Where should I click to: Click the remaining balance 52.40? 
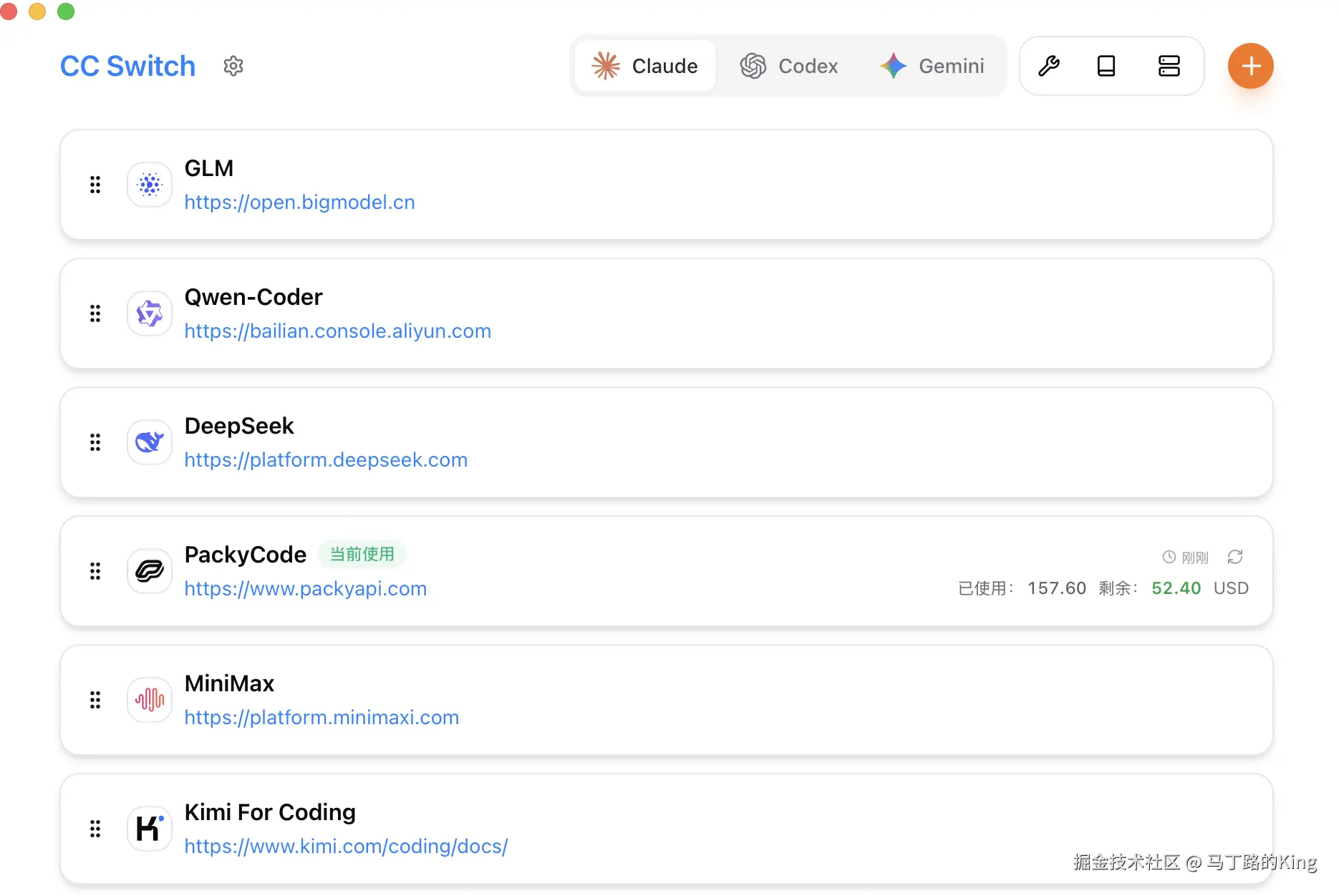1176,588
